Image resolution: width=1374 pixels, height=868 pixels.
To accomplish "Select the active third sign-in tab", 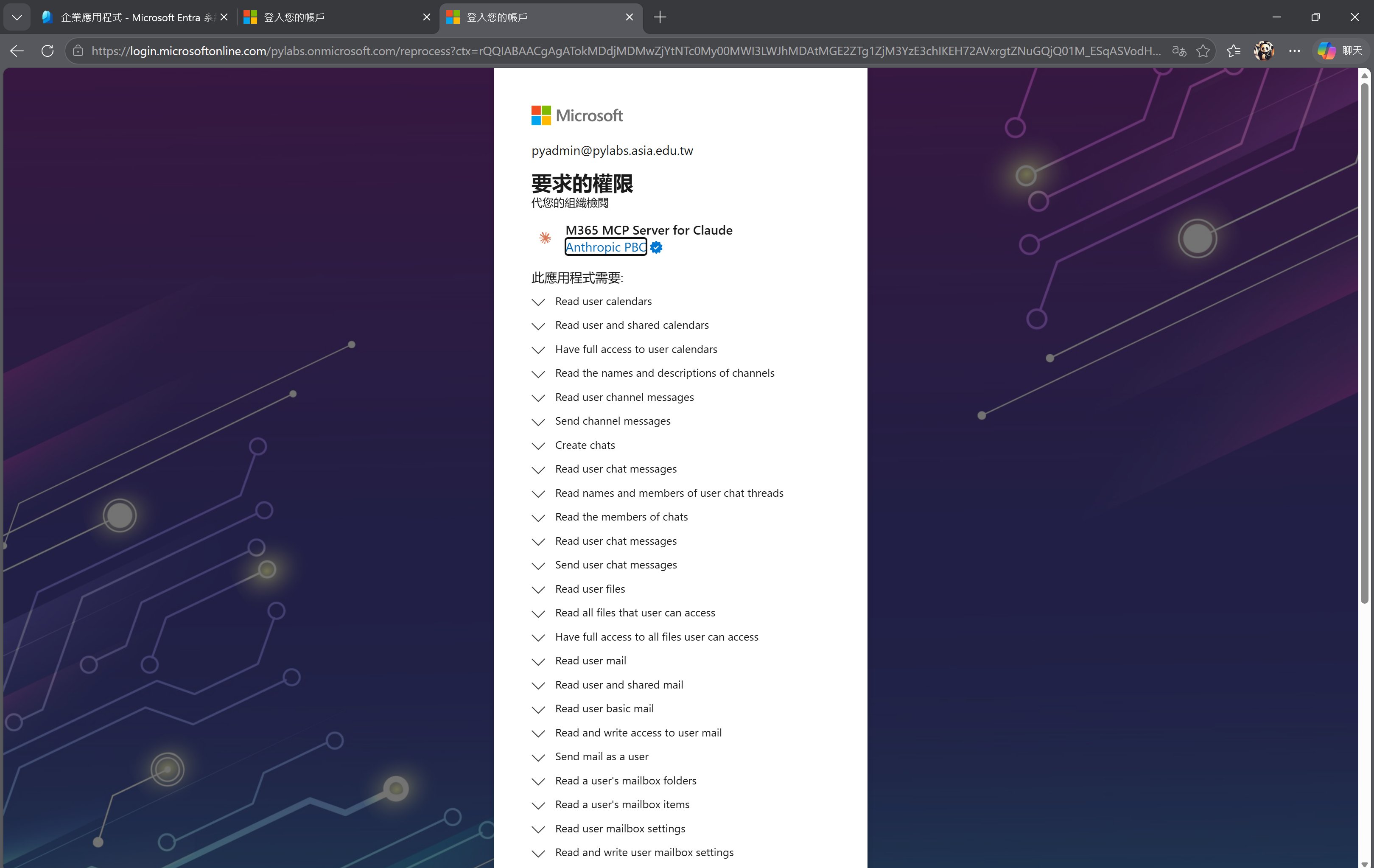I will (x=540, y=17).
